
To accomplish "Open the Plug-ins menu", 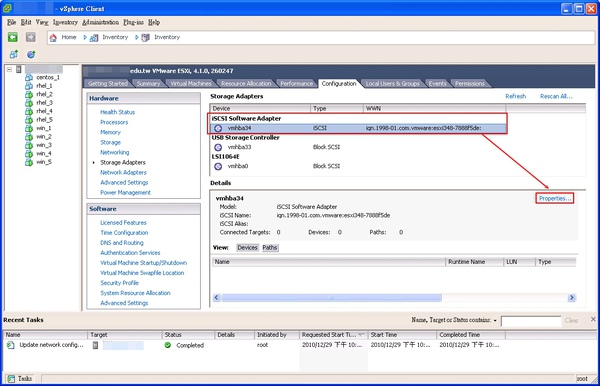I will pyautogui.click(x=134, y=22).
